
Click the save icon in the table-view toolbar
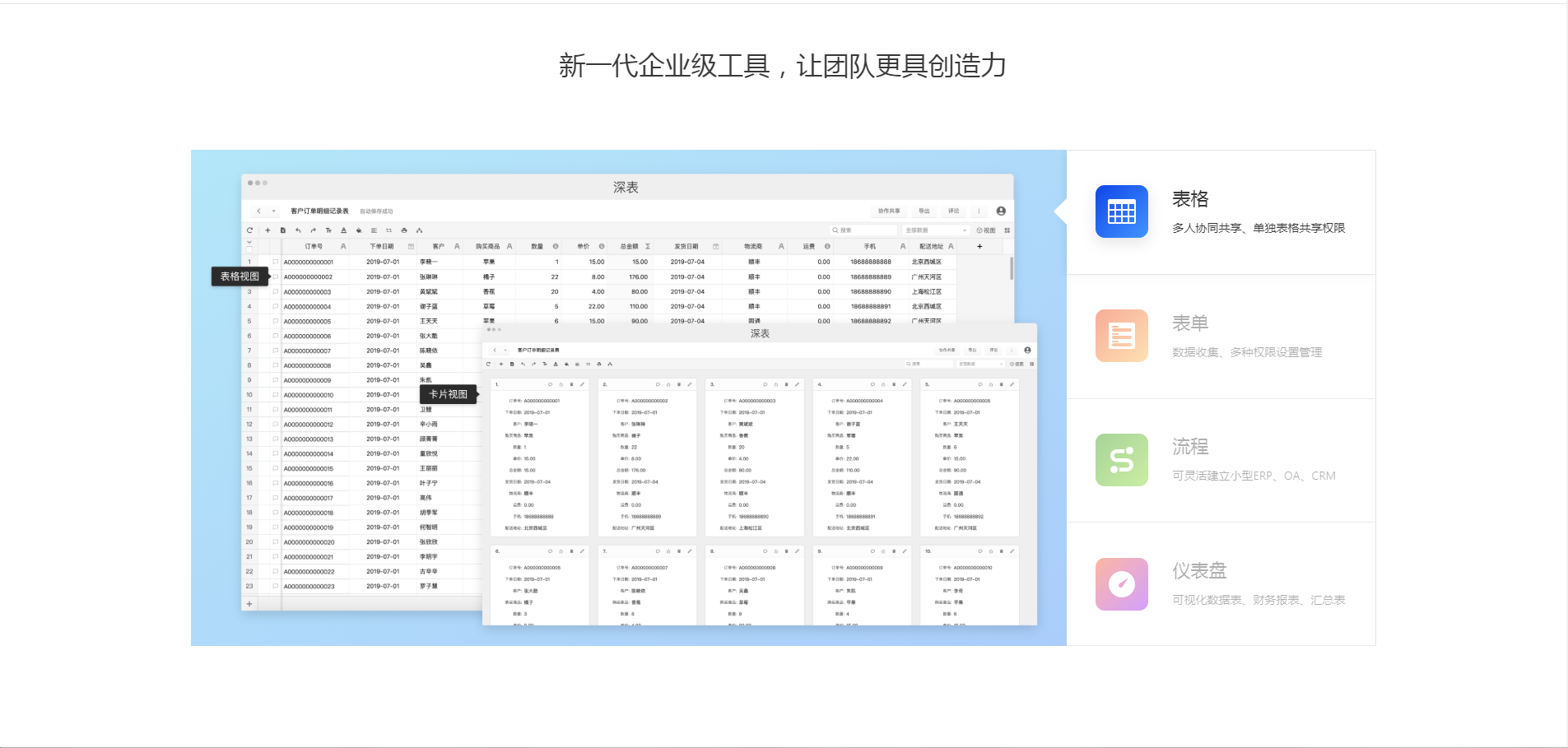[x=283, y=230]
